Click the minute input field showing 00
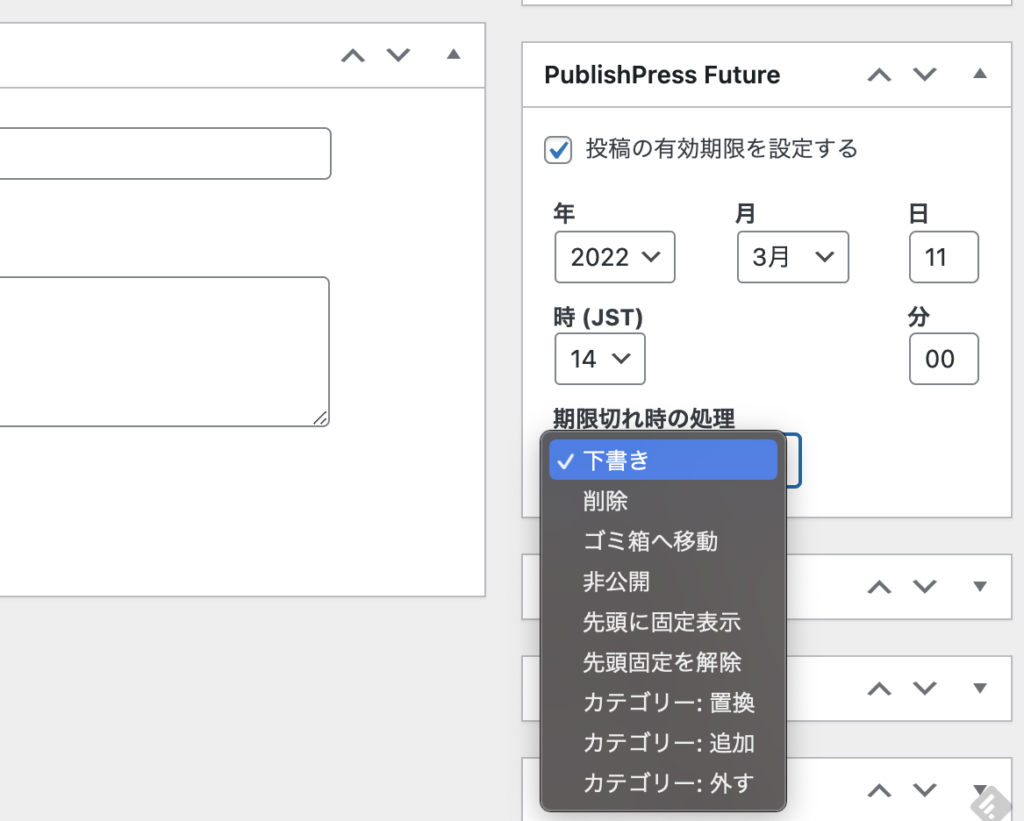 943,359
